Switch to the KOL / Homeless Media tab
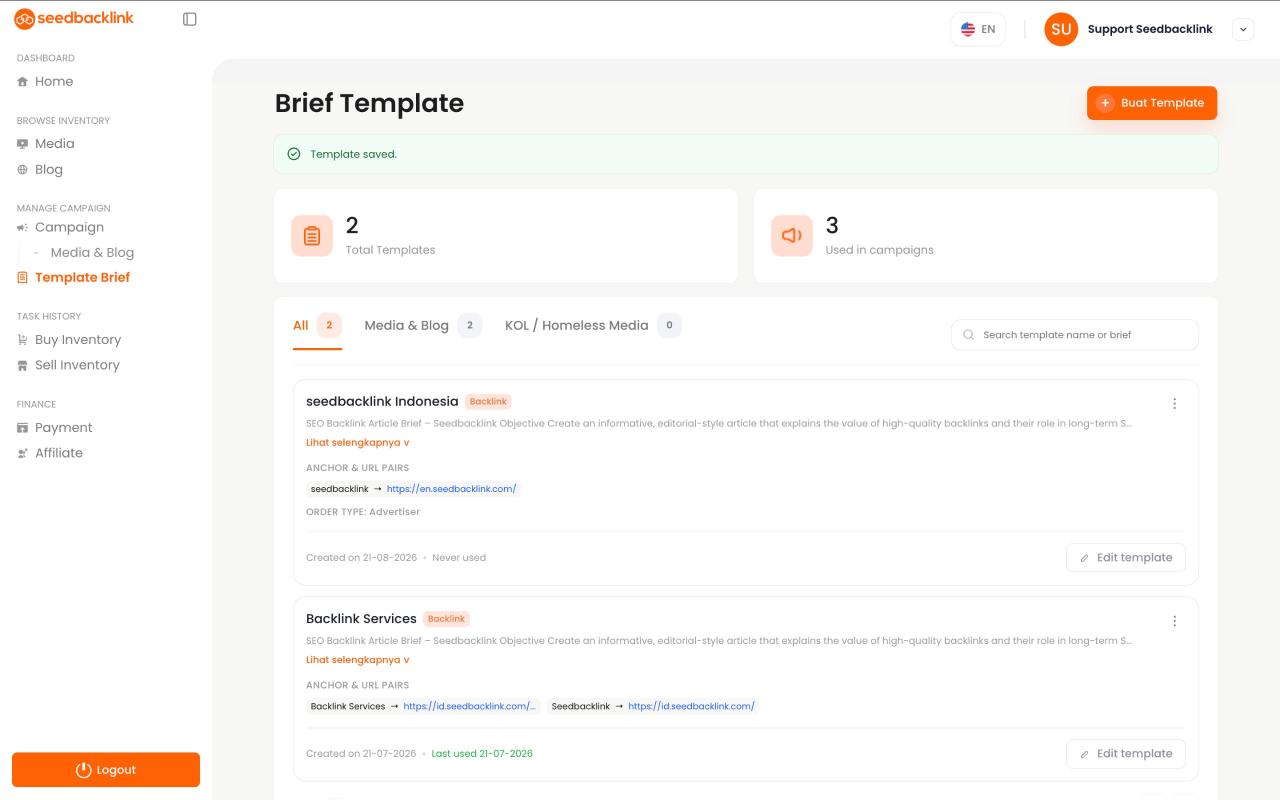This screenshot has height=800, width=1280. coord(593,325)
